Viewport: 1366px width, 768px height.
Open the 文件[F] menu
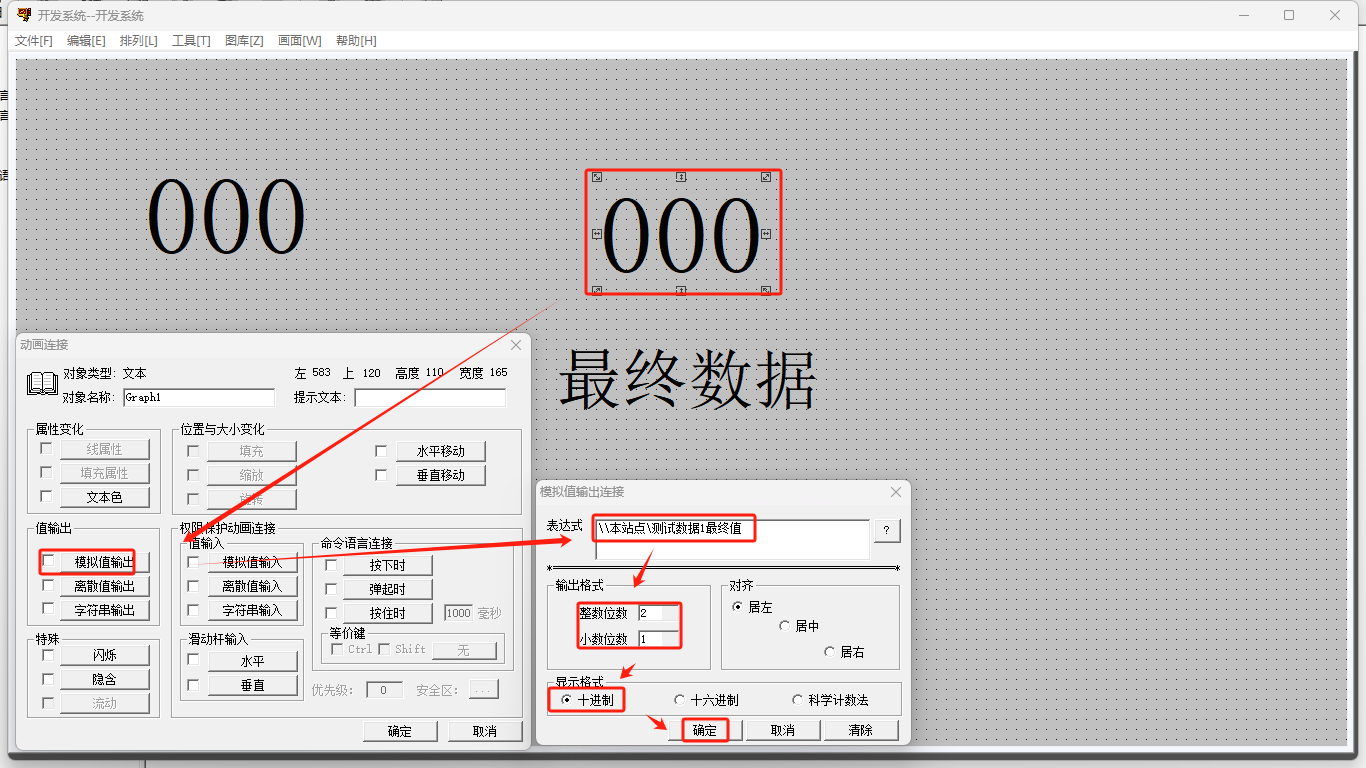33,41
